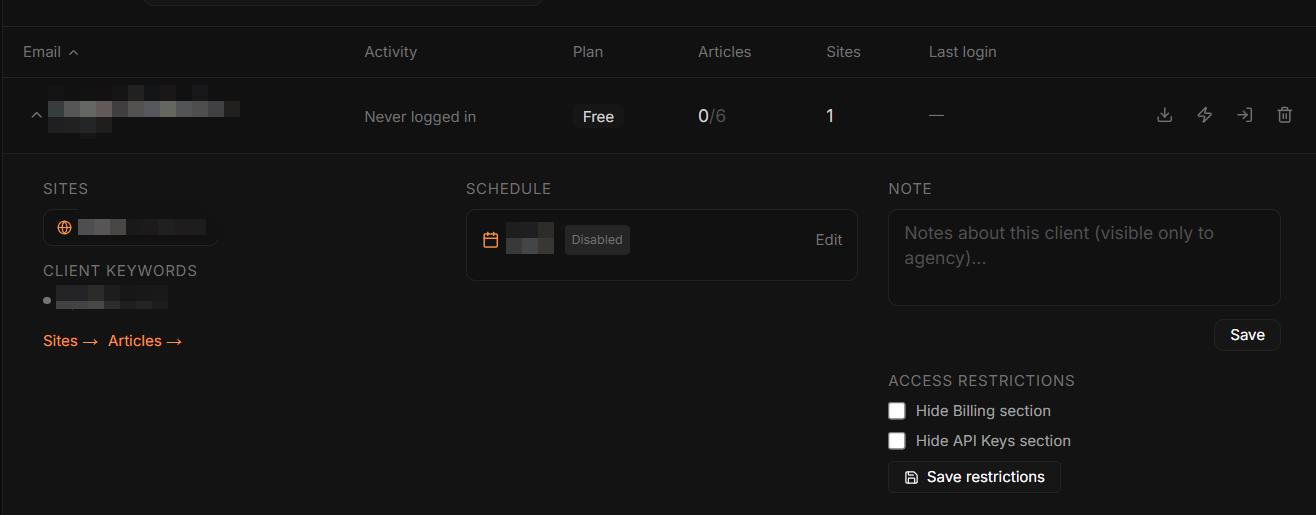Delete client with the trash icon
Viewport: 1316px width, 515px height.
pyautogui.click(x=1285, y=115)
